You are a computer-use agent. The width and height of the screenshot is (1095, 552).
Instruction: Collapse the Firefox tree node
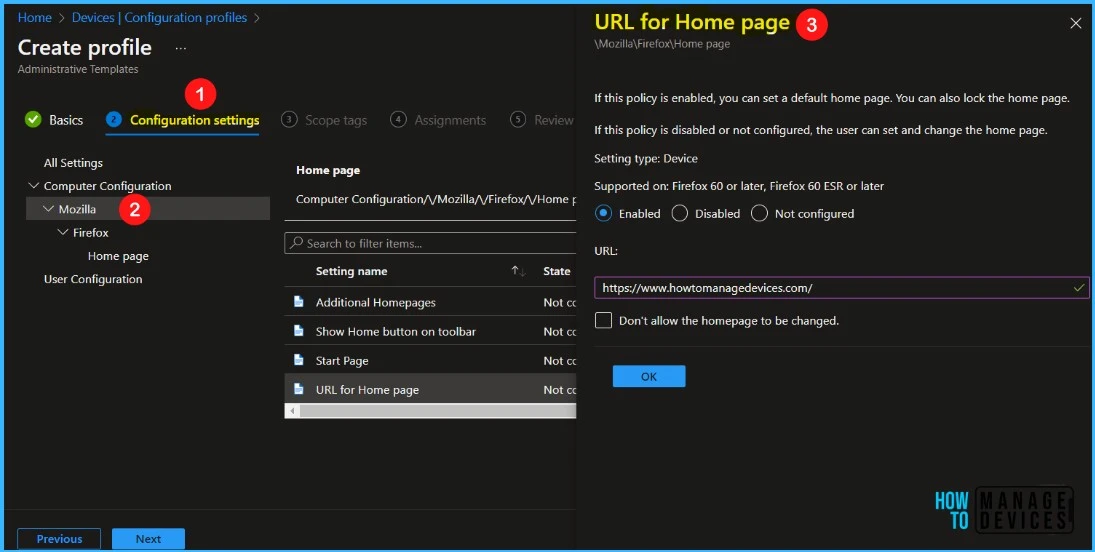click(x=63, y=232)
